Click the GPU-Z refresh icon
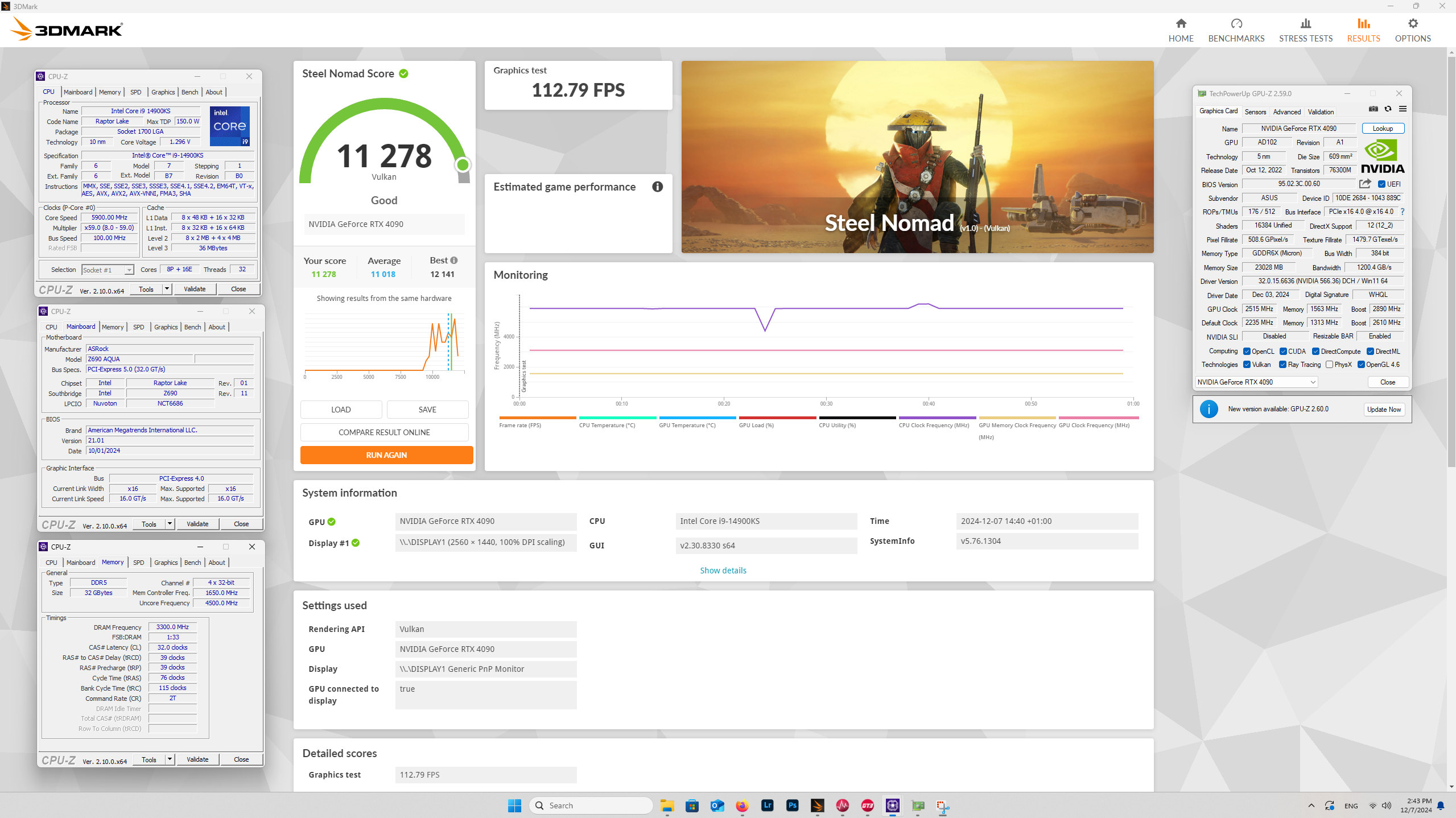 pos(1388,109)
